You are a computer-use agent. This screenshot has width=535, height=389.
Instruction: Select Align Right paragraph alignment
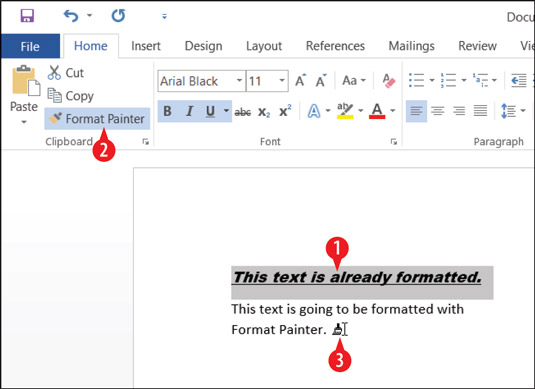coord(459,111)
